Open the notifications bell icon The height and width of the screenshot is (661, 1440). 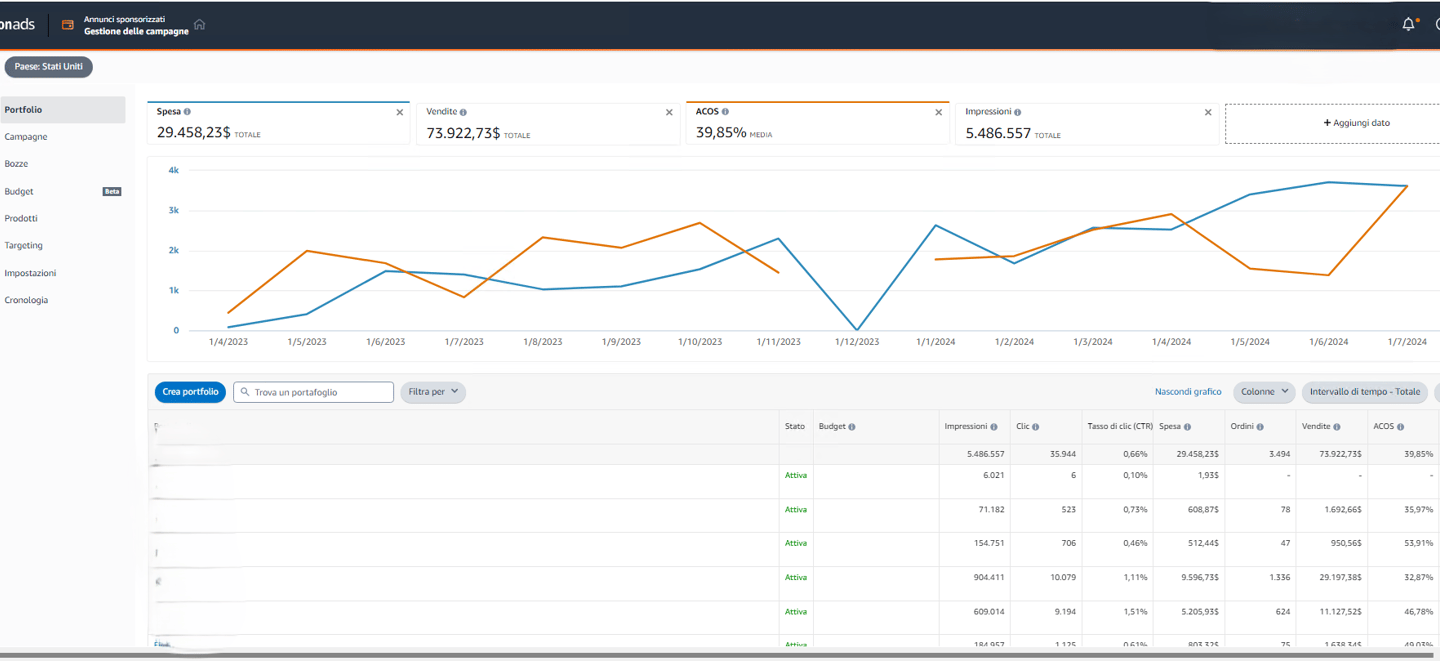(x=1408, y=24)
